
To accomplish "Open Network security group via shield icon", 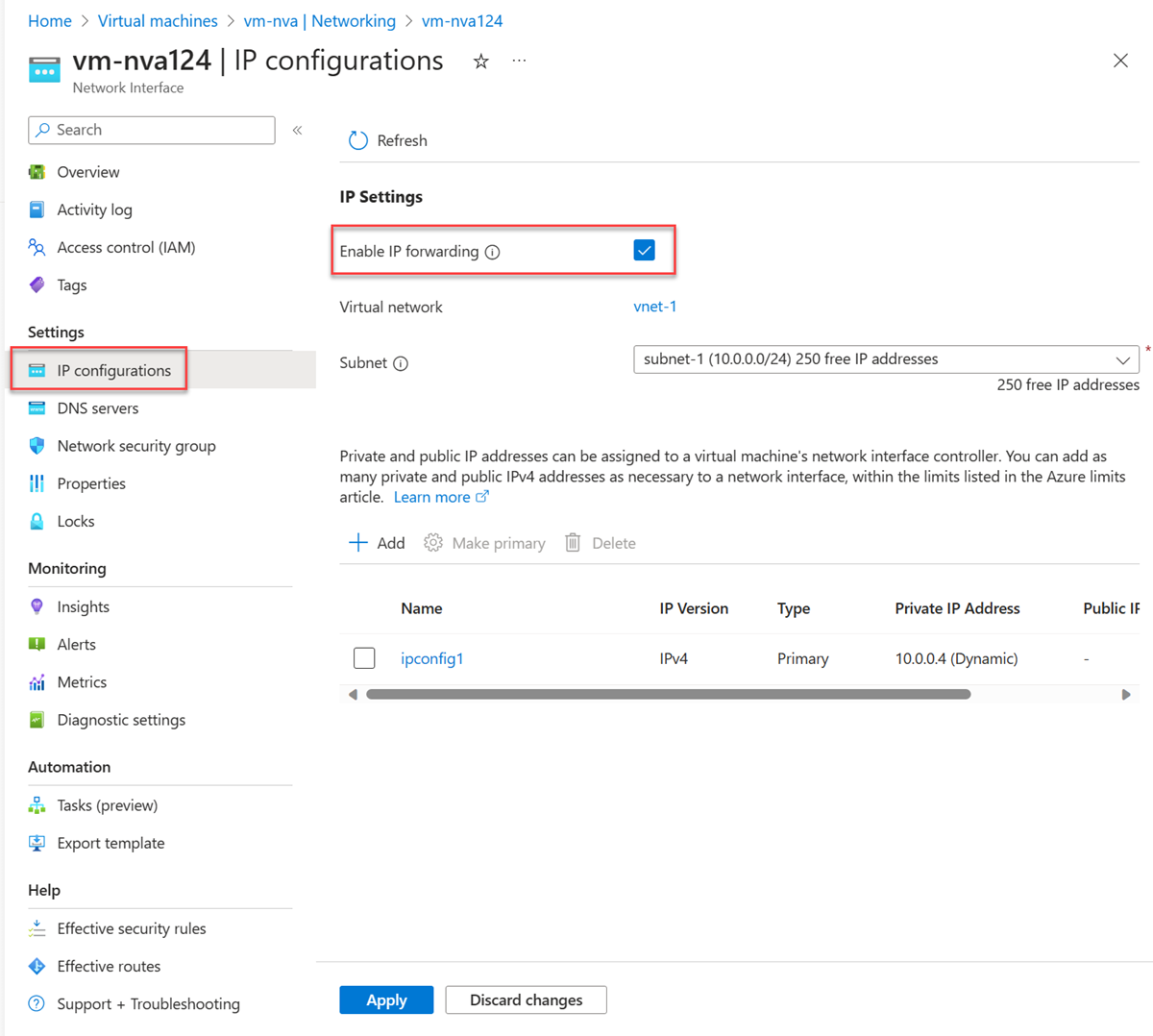I will point(37,446).
